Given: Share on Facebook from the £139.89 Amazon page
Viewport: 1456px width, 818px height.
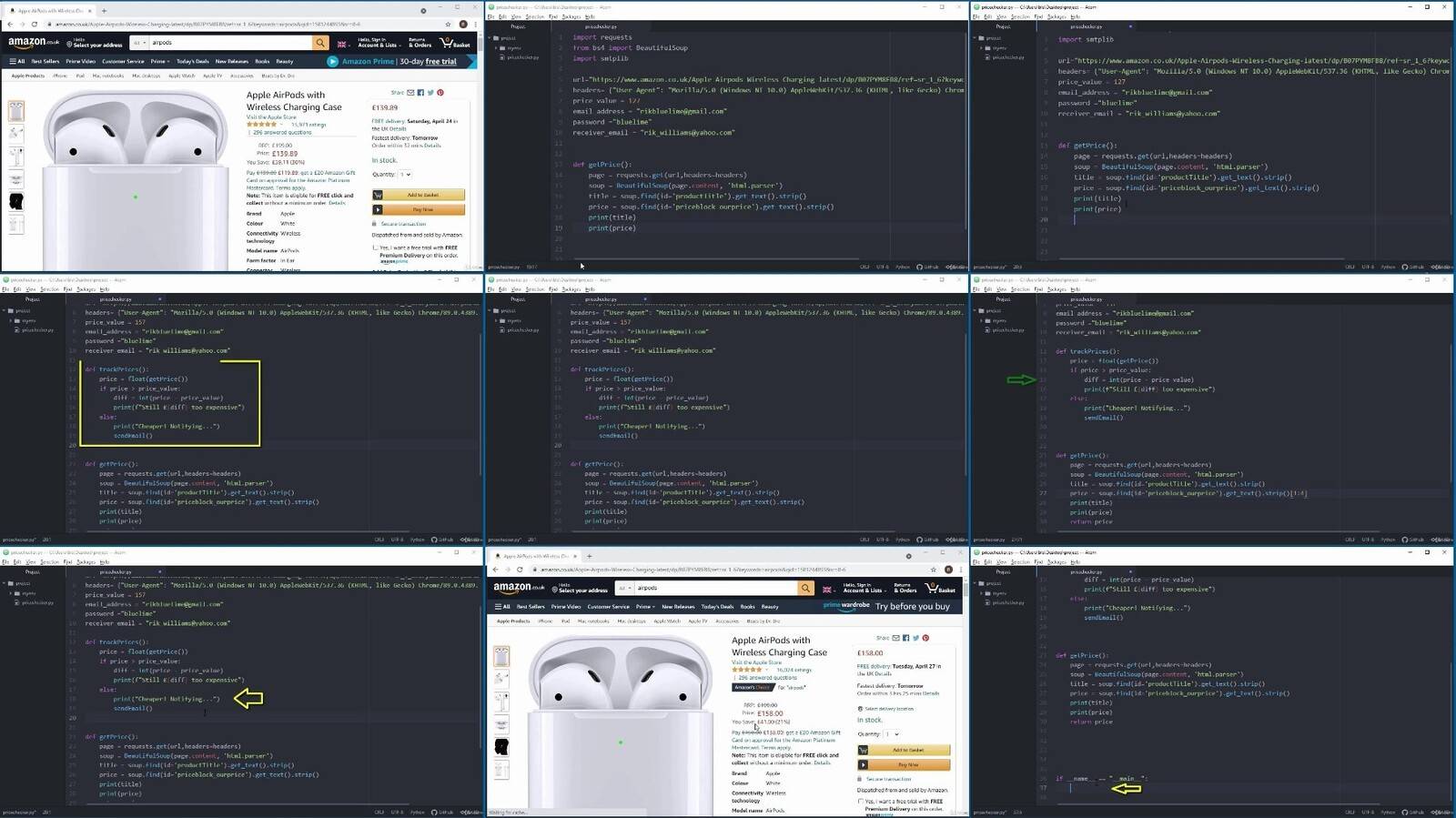Looking at the screenshot, I should tap(420, 93).
